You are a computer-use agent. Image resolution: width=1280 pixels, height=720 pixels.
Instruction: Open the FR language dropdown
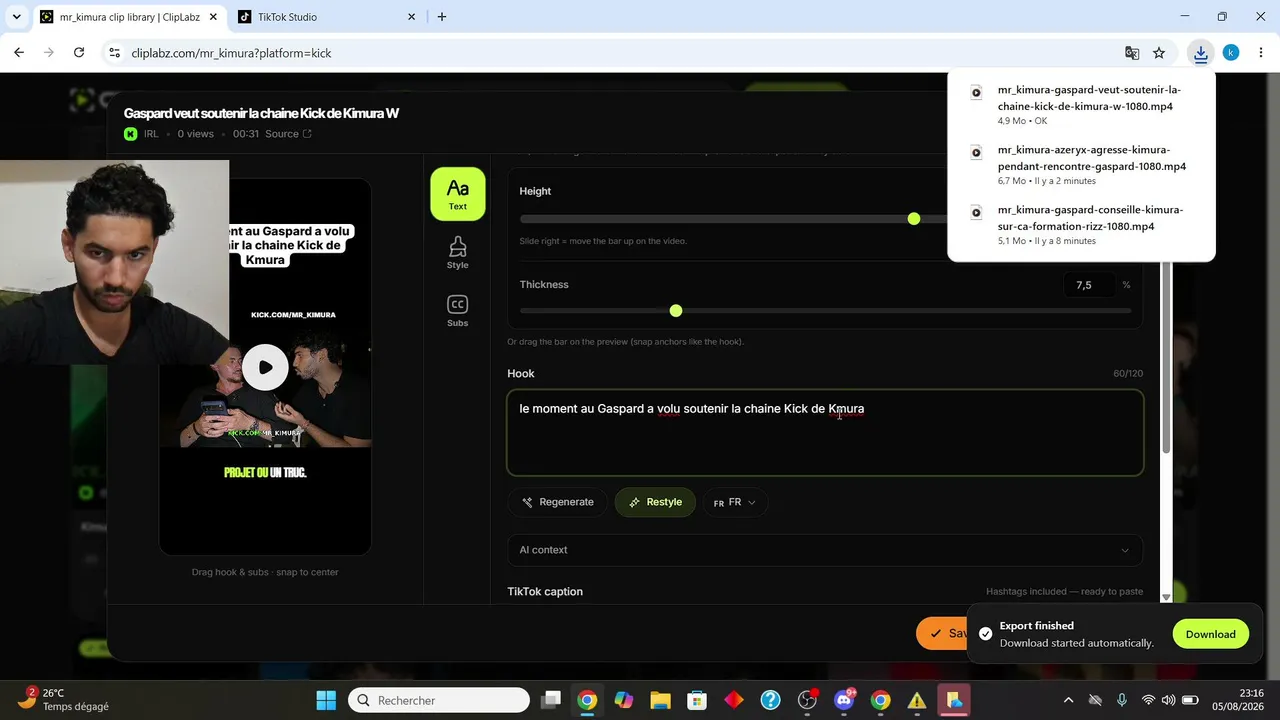coord(735,502)
